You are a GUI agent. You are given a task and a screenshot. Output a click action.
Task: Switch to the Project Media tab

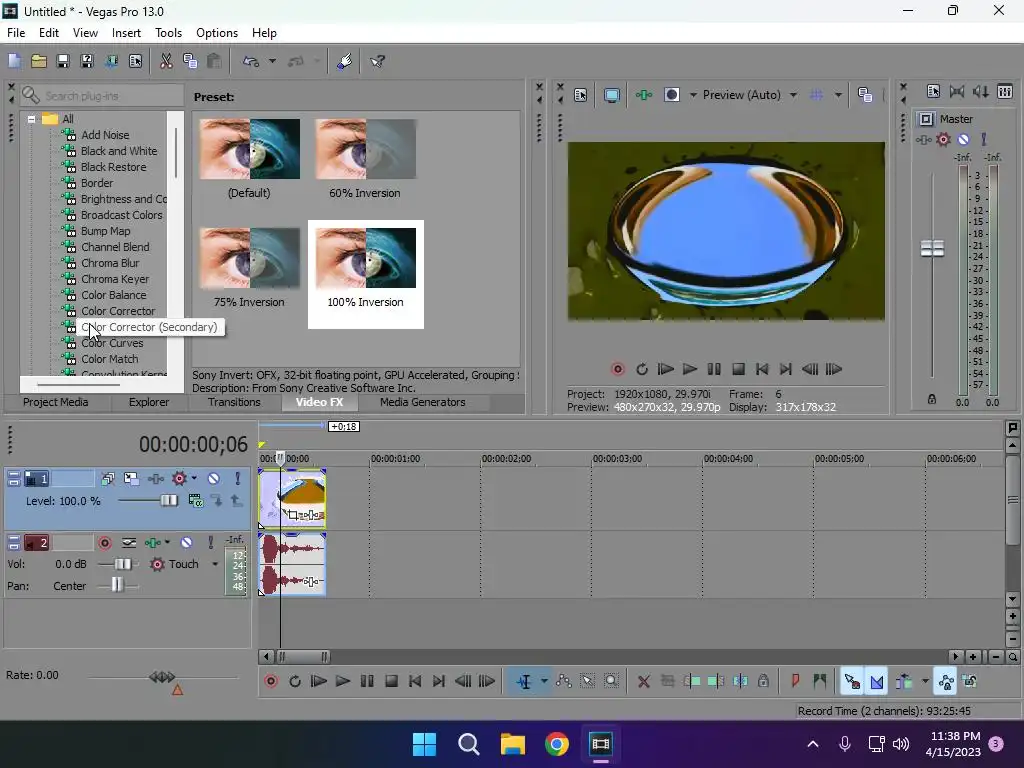click(x=56, y=402)
